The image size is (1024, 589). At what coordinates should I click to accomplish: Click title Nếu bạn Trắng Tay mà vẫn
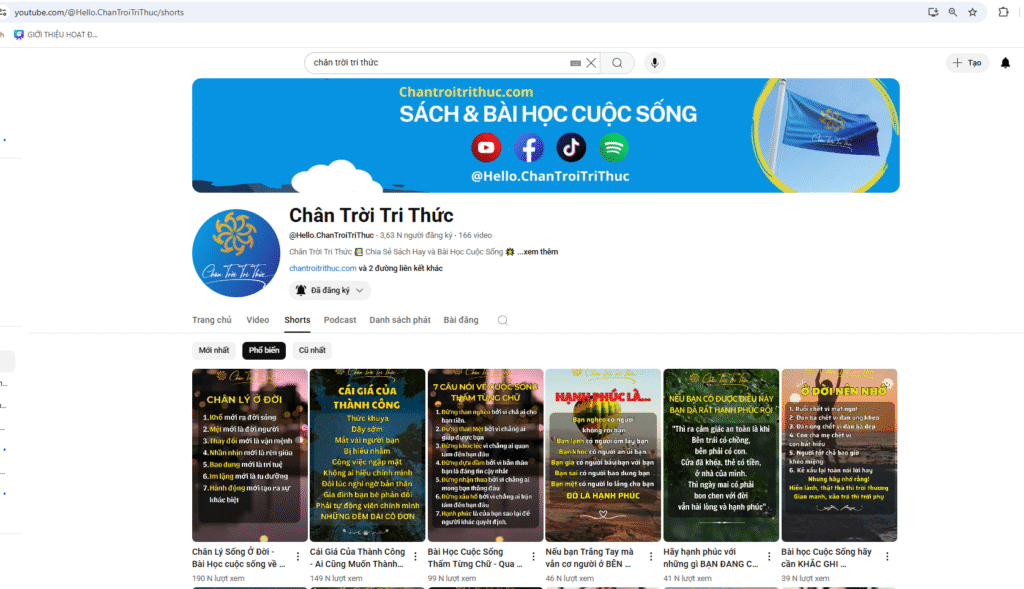(589, 558)
